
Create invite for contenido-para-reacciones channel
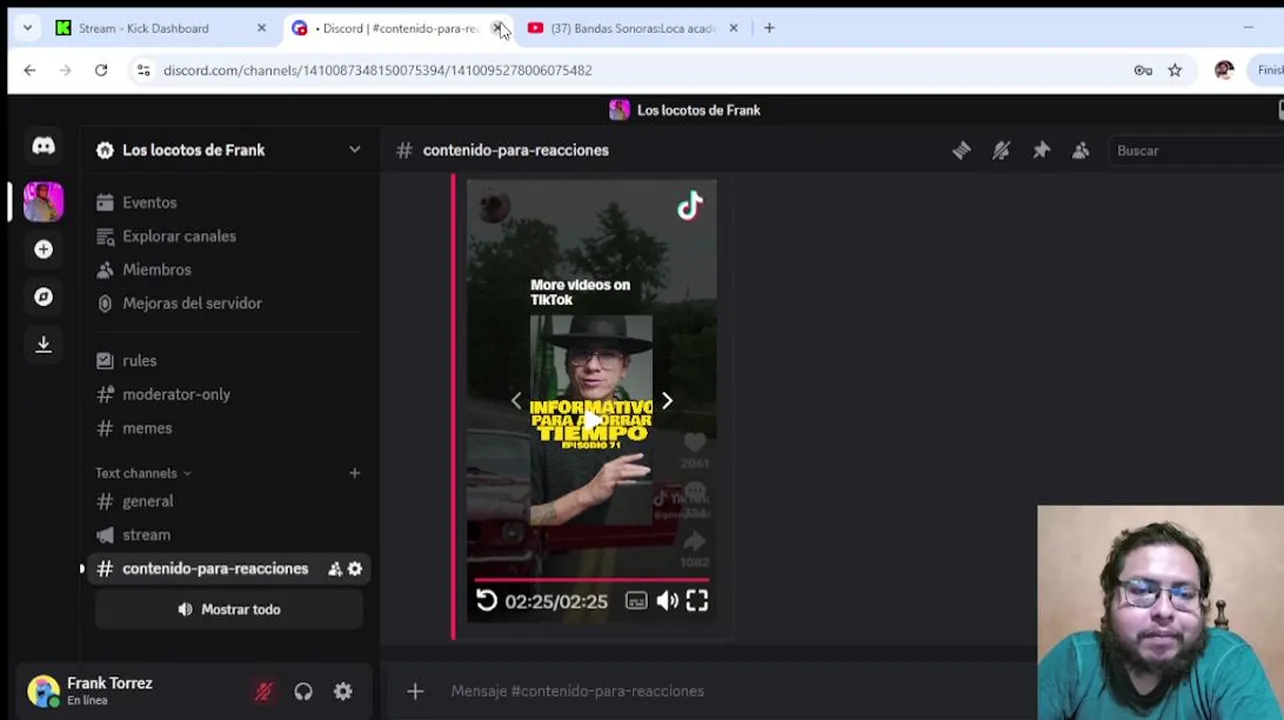click(x=335, y=569)
